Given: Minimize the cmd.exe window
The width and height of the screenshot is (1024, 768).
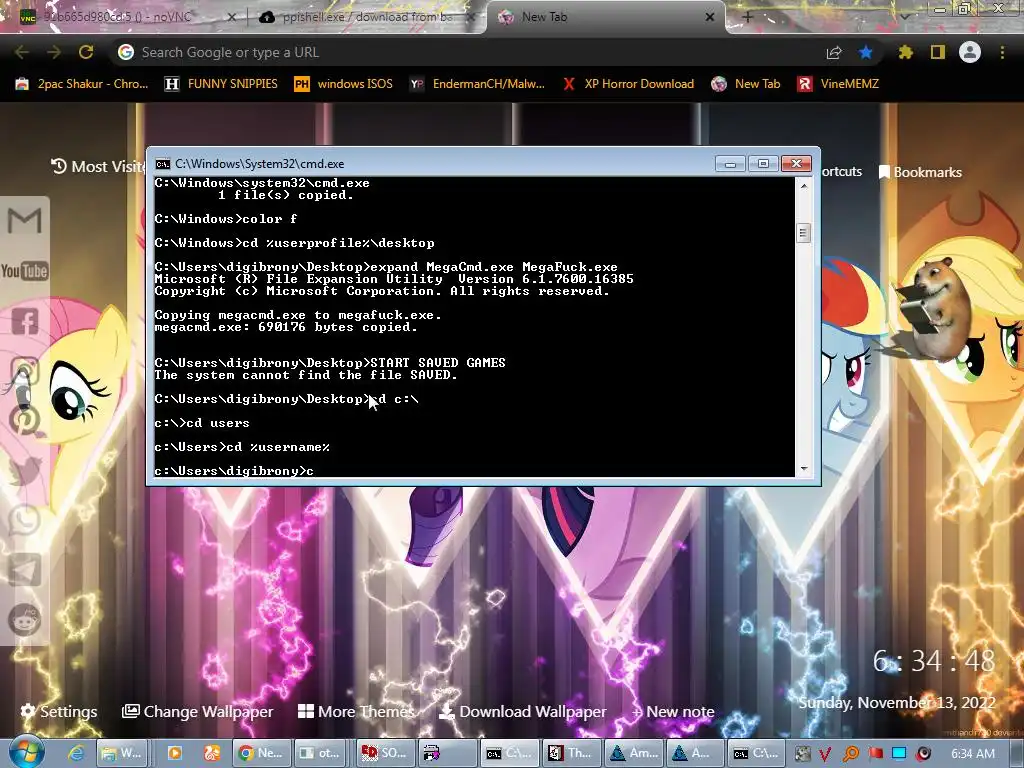Looking at the screenshot, I should (x=730, y=163).
